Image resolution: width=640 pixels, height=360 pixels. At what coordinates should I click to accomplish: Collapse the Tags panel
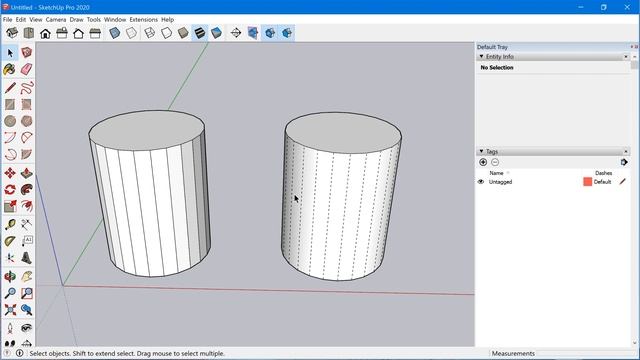(x=481, y=151)
